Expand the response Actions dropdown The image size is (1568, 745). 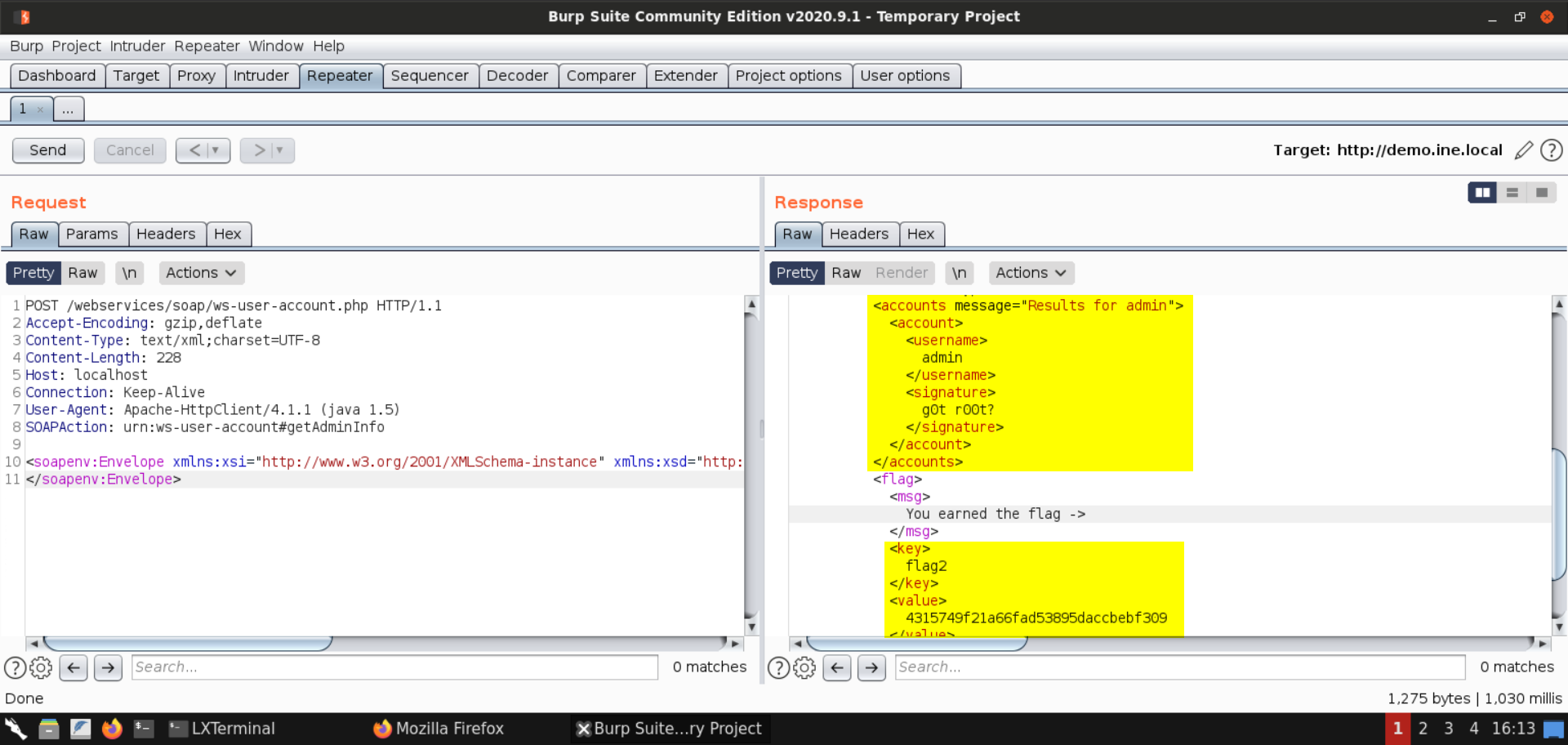point(1031,273)
